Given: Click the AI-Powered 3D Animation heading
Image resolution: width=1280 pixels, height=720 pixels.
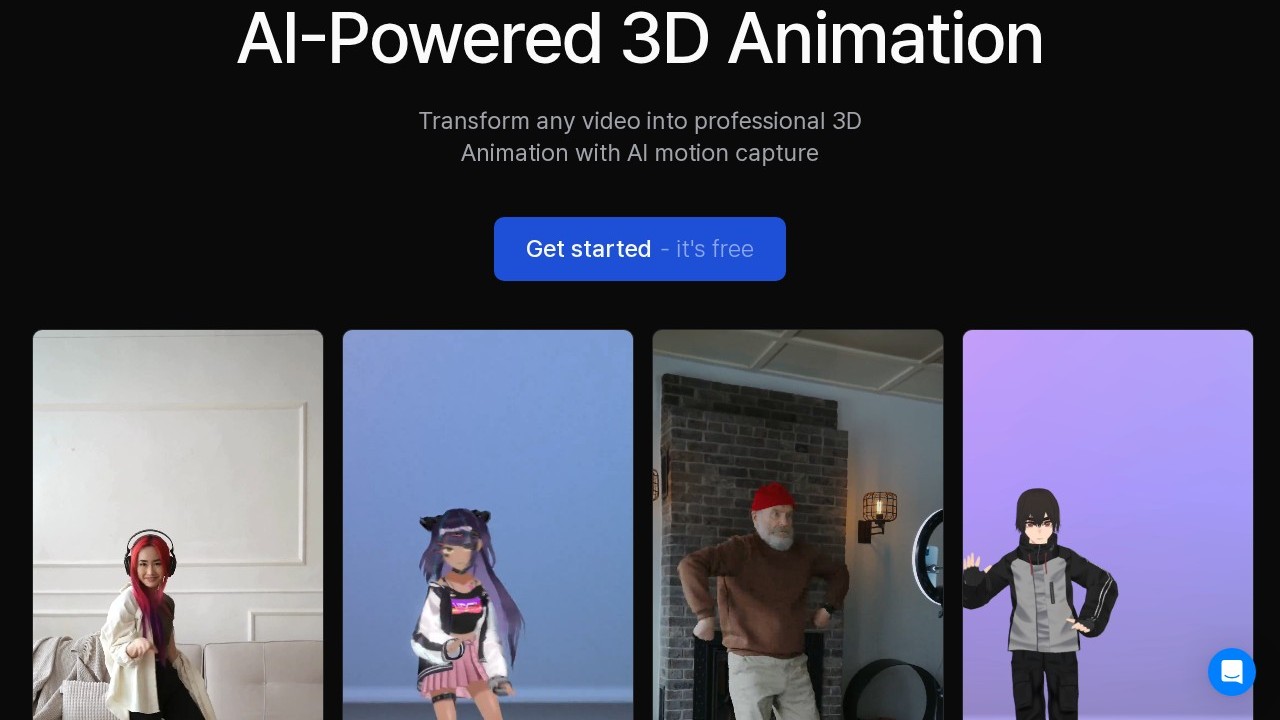Looking at the screenshot, I should coord(640,40).
